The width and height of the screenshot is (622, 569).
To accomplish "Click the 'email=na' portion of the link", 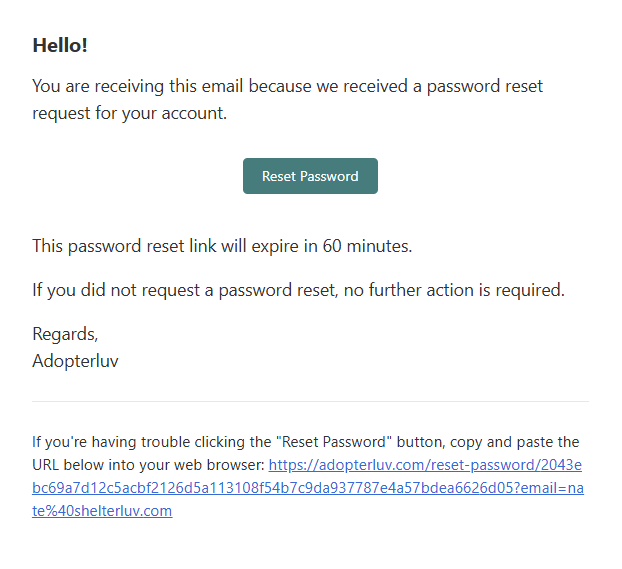I will (x=557, y=488).
